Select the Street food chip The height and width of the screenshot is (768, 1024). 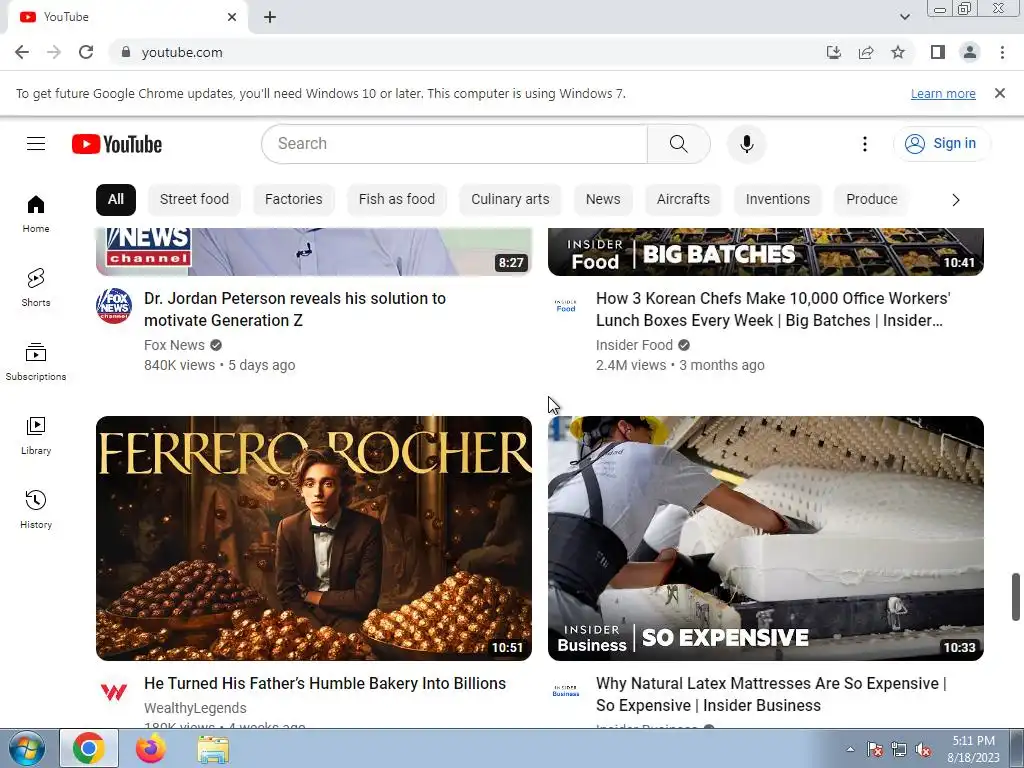(195, 199)
